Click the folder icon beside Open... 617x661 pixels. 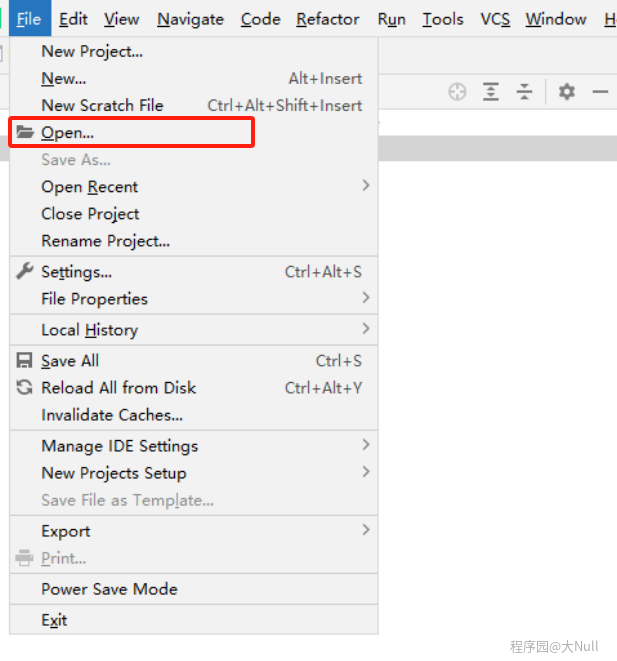click(25, 132)
